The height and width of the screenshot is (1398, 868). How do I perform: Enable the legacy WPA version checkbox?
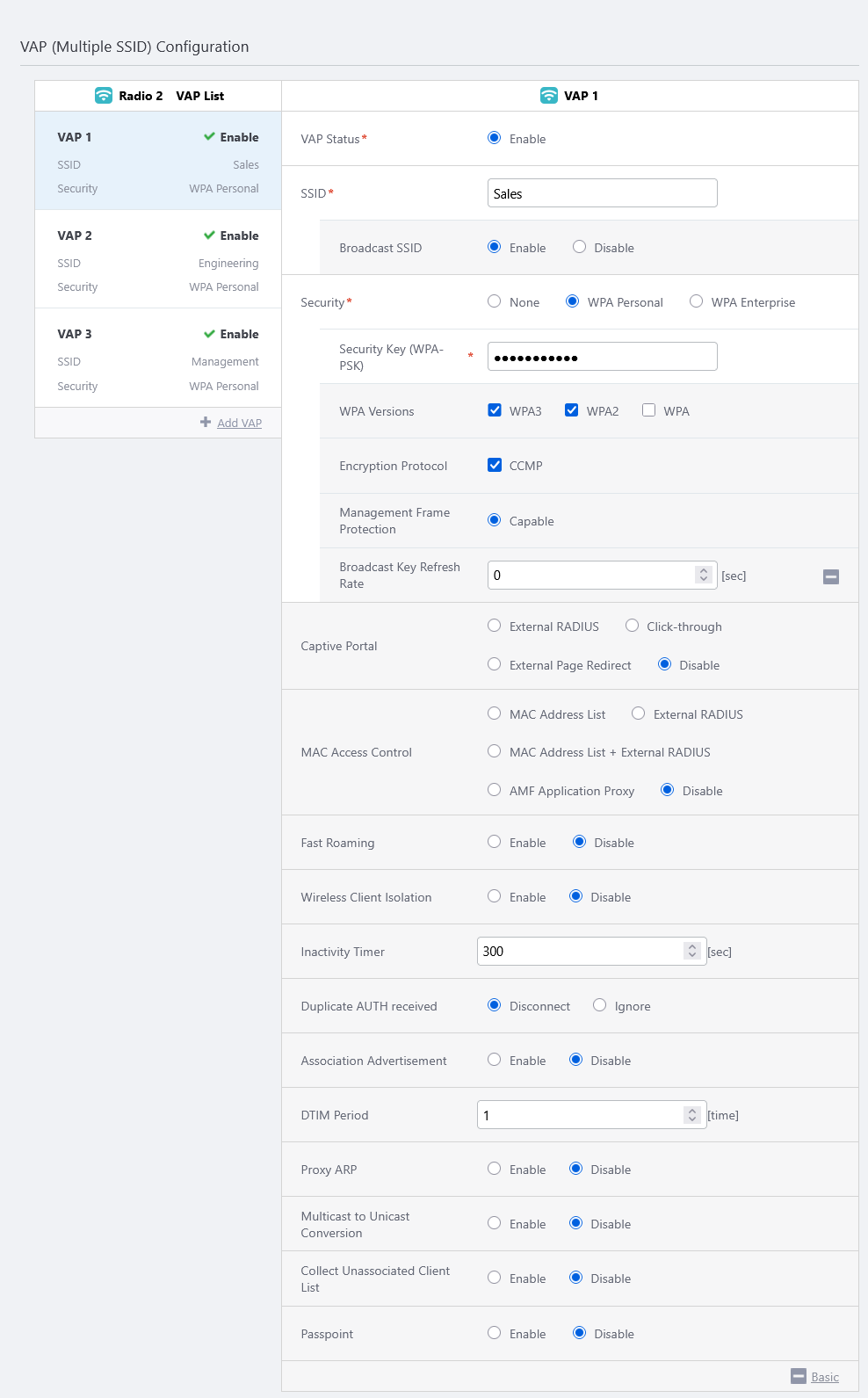click(x=649, y=410)
